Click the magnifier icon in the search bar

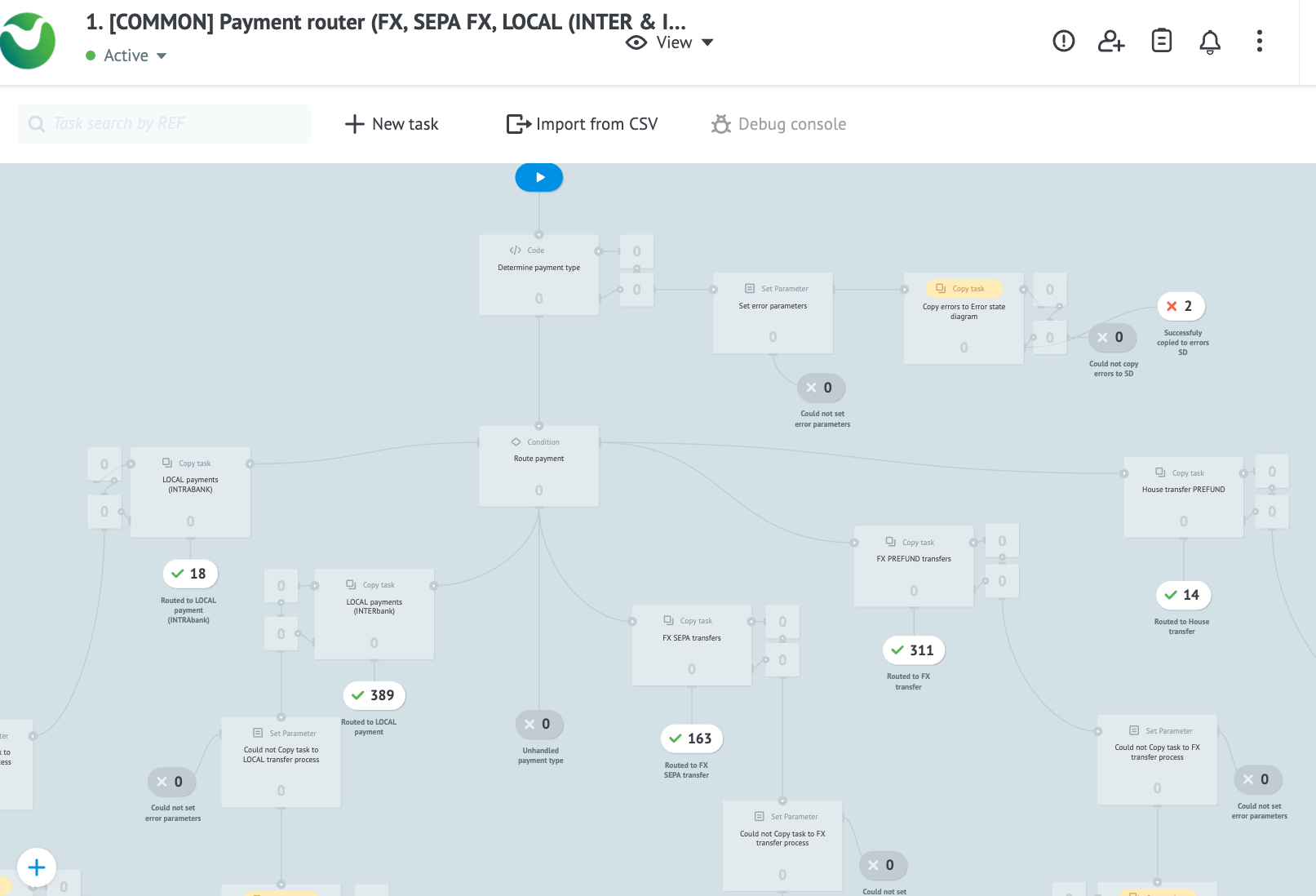tap(36, 123)
